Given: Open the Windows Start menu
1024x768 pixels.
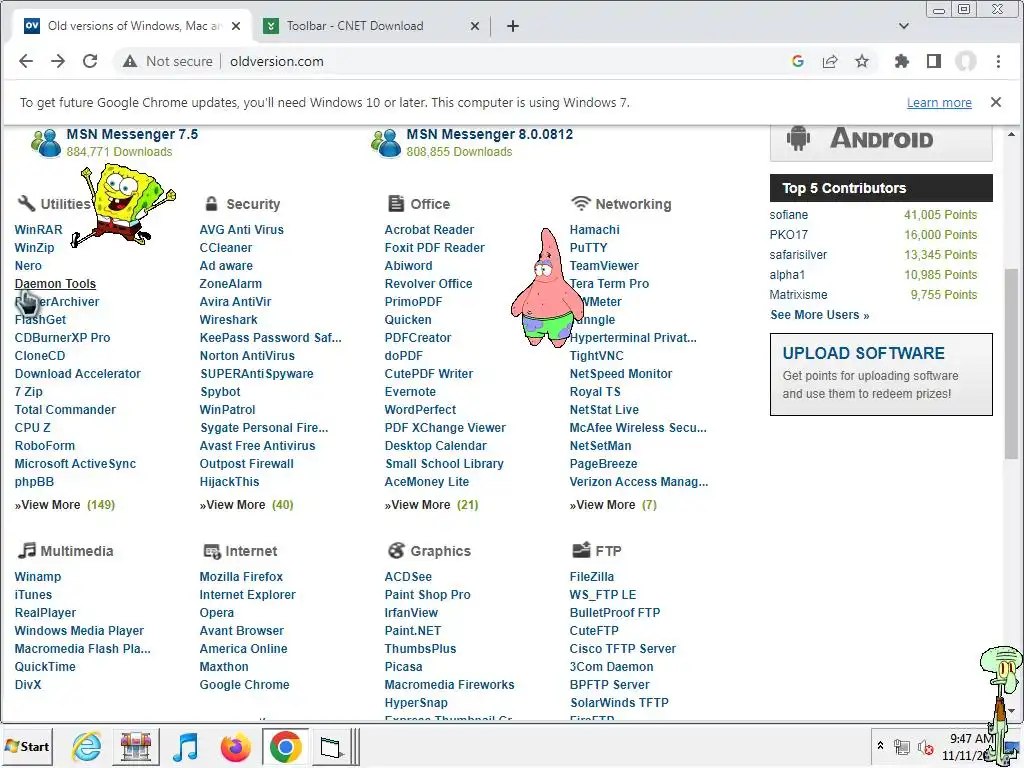Looking at the screenshot, I should (27, 746).
